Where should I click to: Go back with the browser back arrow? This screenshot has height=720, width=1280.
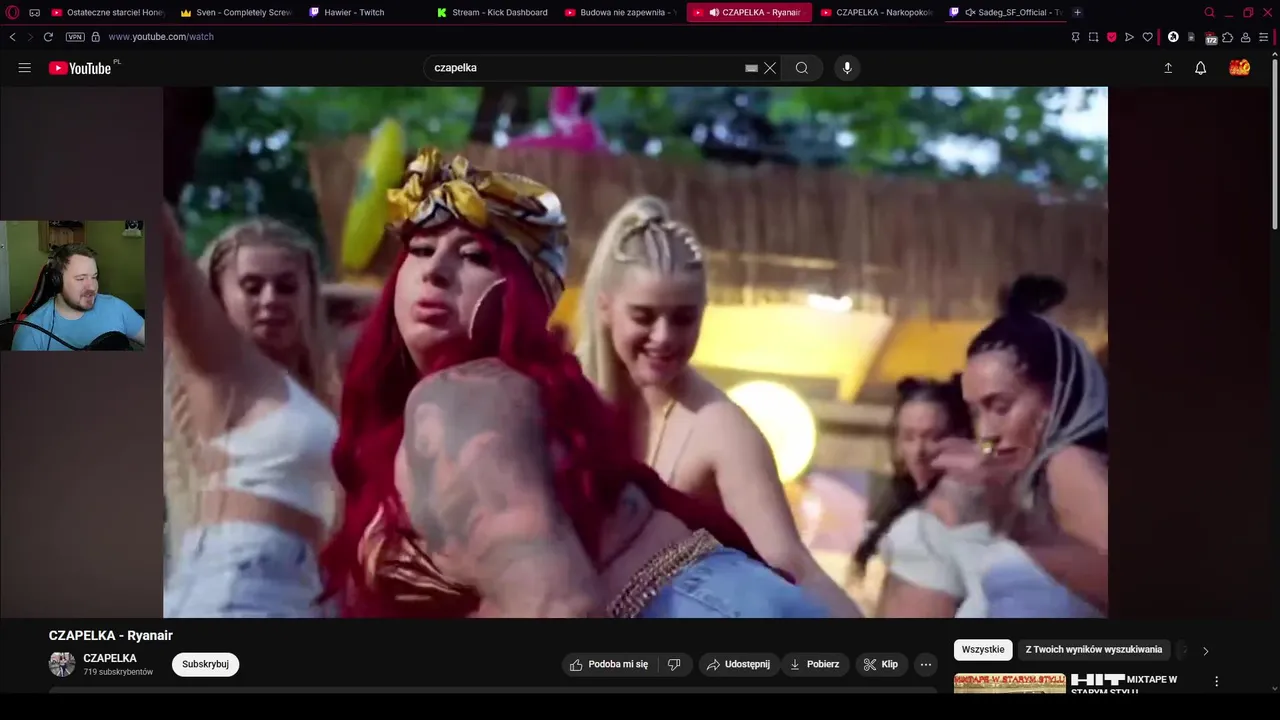(x=12, y=37)
